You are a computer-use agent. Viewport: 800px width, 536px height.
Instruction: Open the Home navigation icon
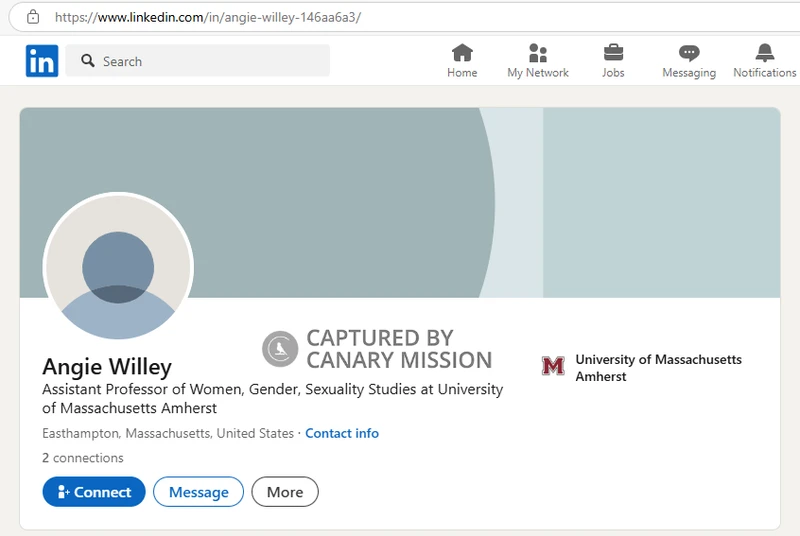coord(462,53)
